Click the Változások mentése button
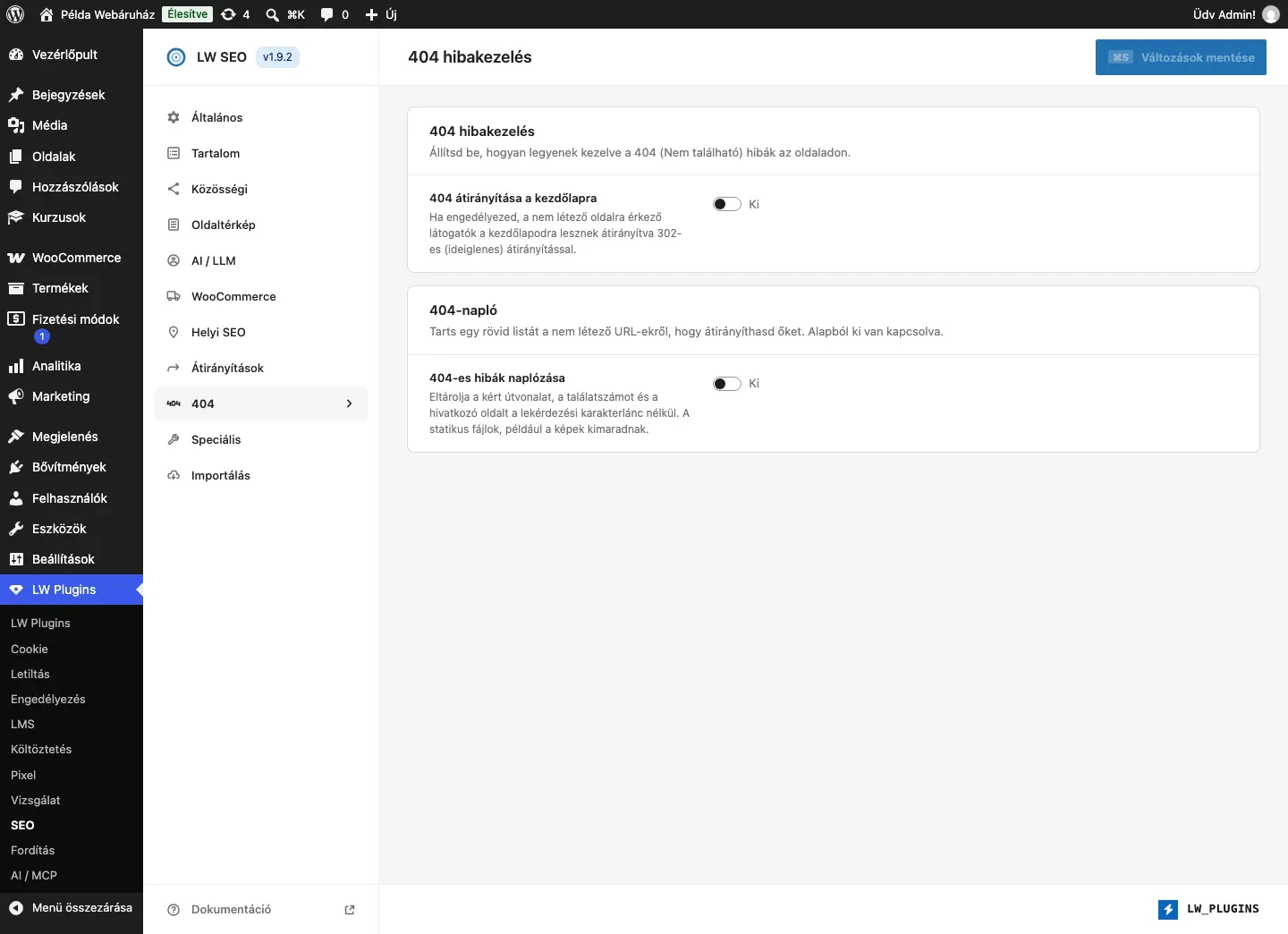This screenshot has width=1288, height=934. (1181, 57)
